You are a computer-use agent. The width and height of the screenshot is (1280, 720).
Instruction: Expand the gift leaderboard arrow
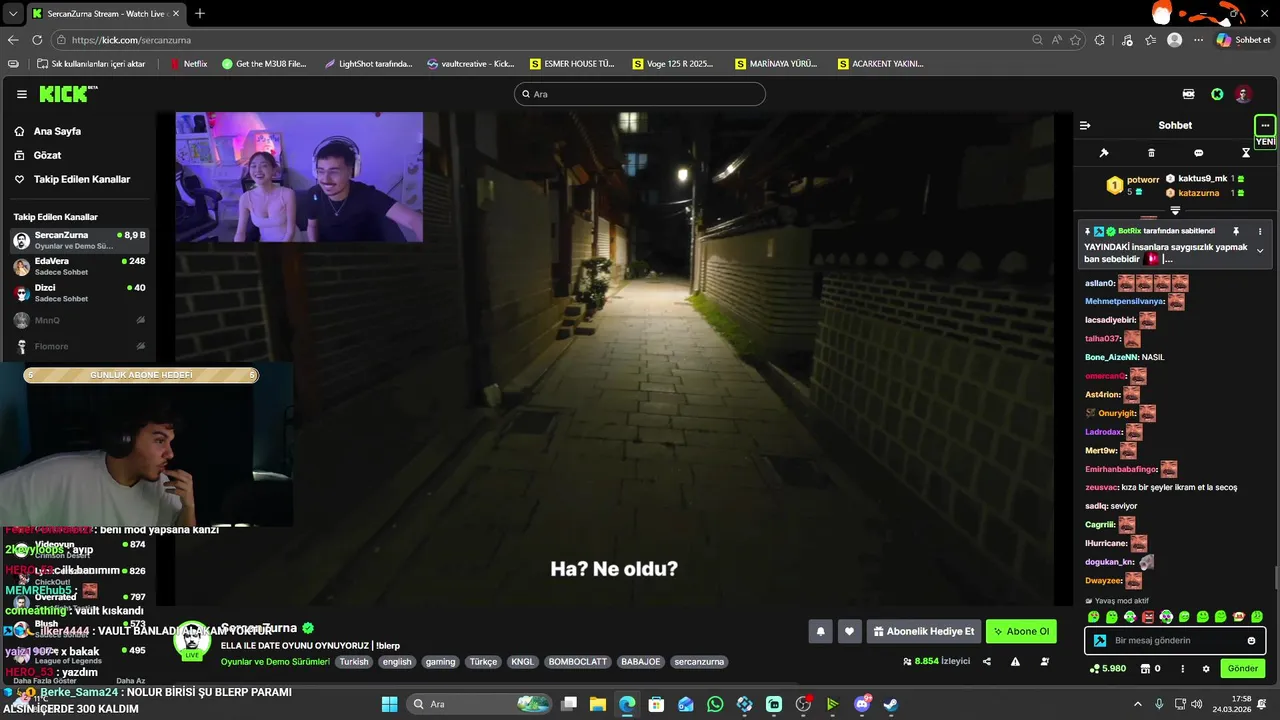click(x=1175, y=211)
